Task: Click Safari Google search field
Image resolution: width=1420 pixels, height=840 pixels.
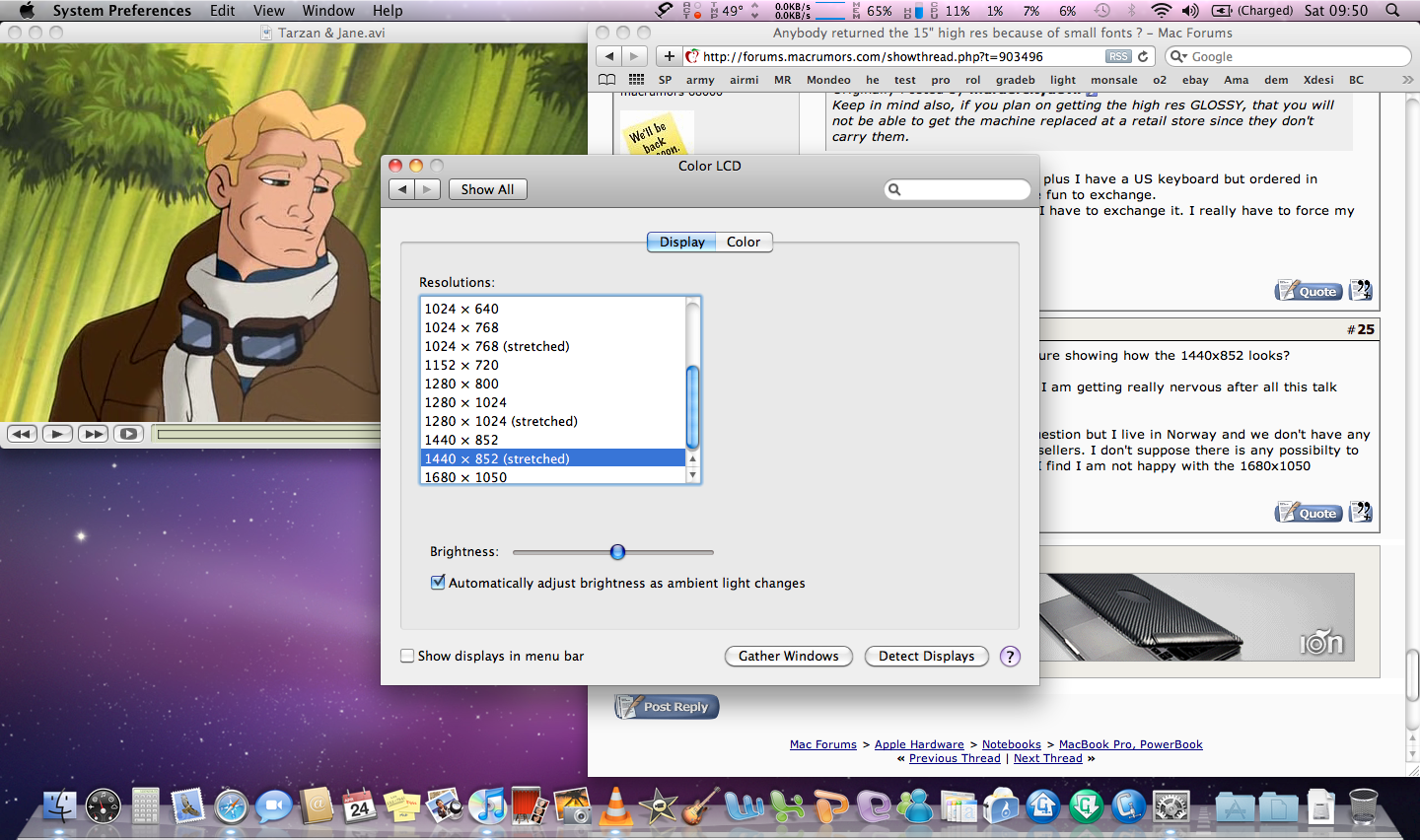Action: point(1288,56)
